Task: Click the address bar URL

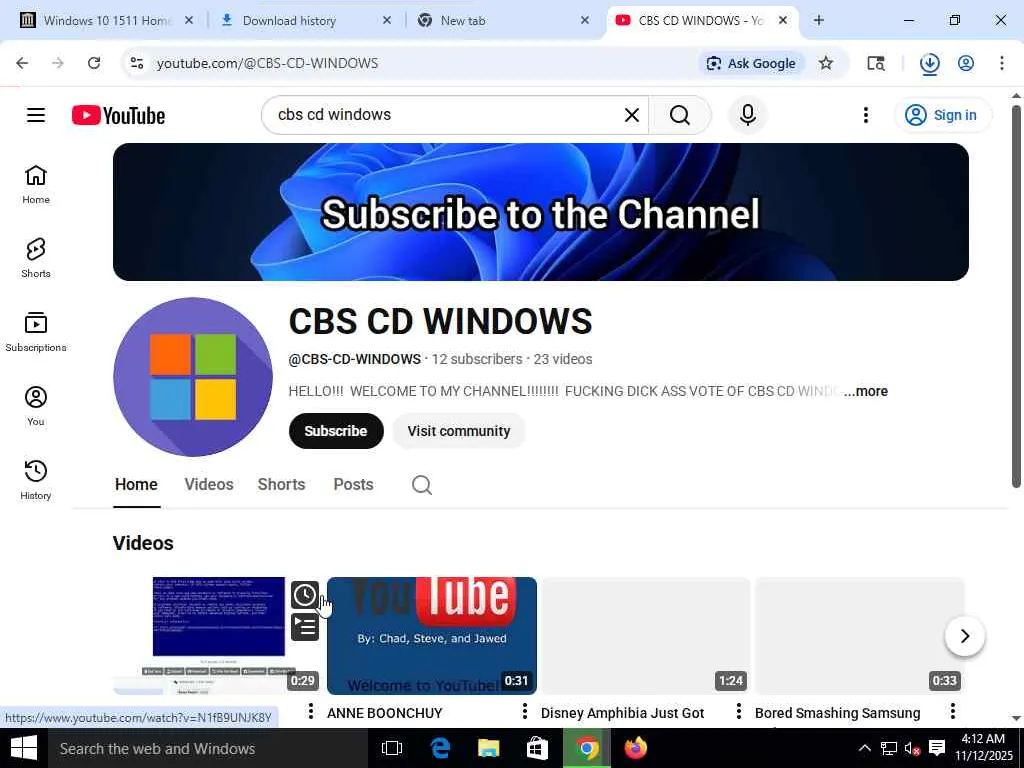Action: [267, 63]
